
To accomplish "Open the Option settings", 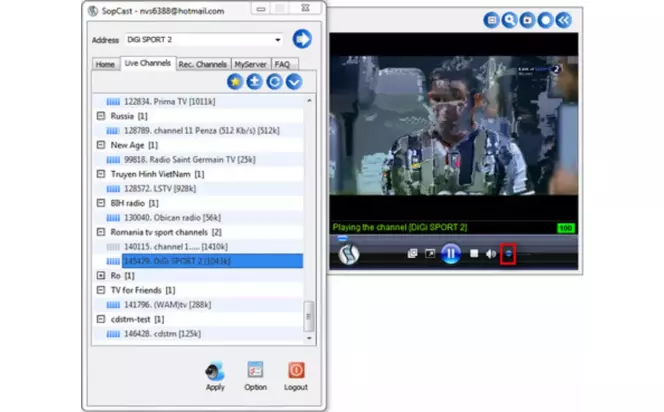I will click(255, 376).
